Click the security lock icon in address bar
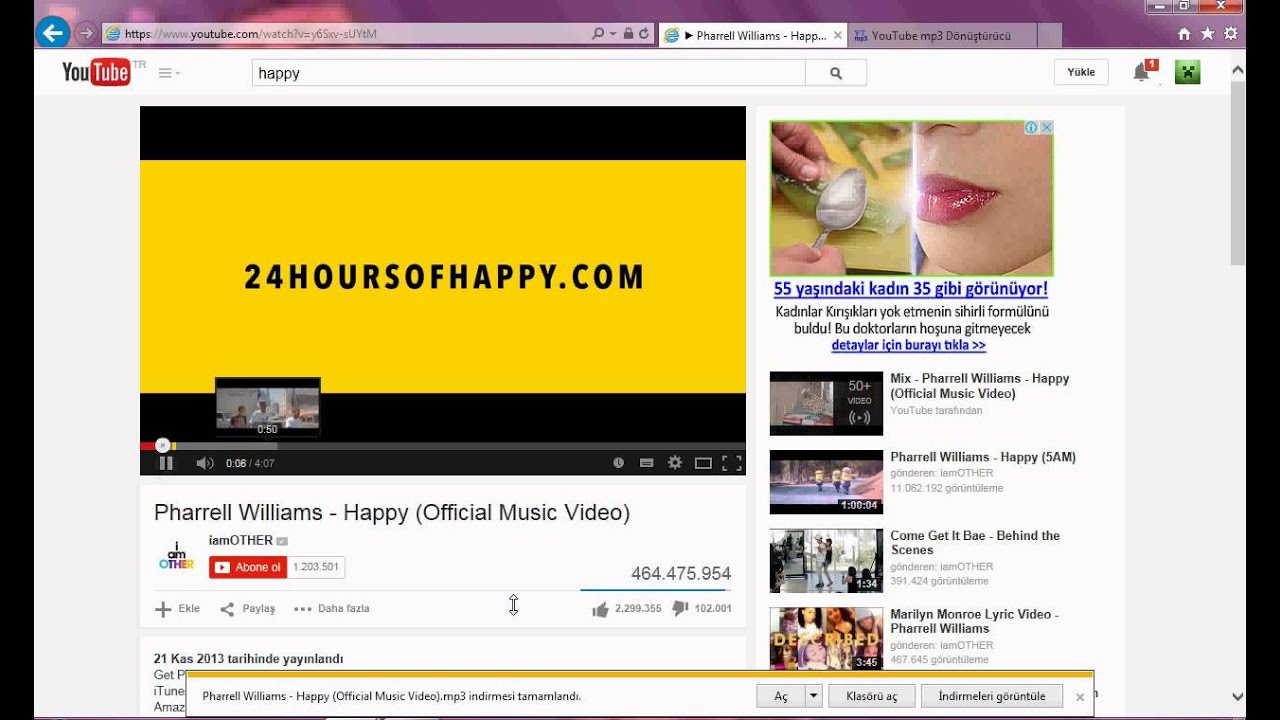 coord(627,33)
